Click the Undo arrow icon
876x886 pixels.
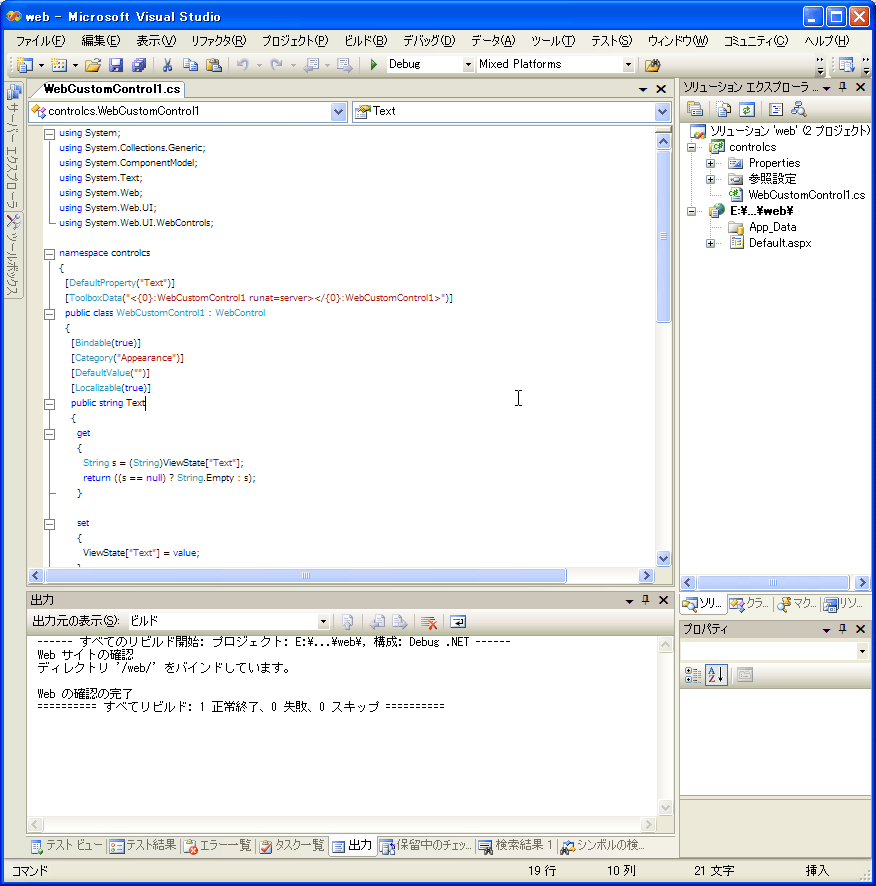pos(242,65)
